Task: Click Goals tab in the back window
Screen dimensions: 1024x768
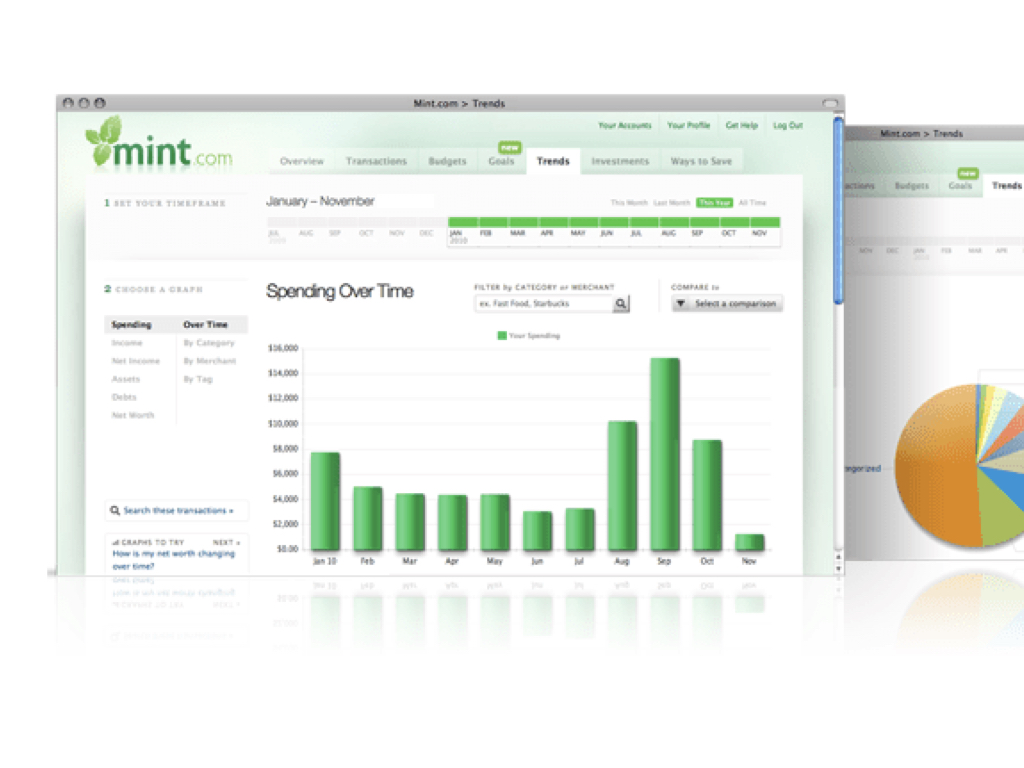Action: point(960,186)
